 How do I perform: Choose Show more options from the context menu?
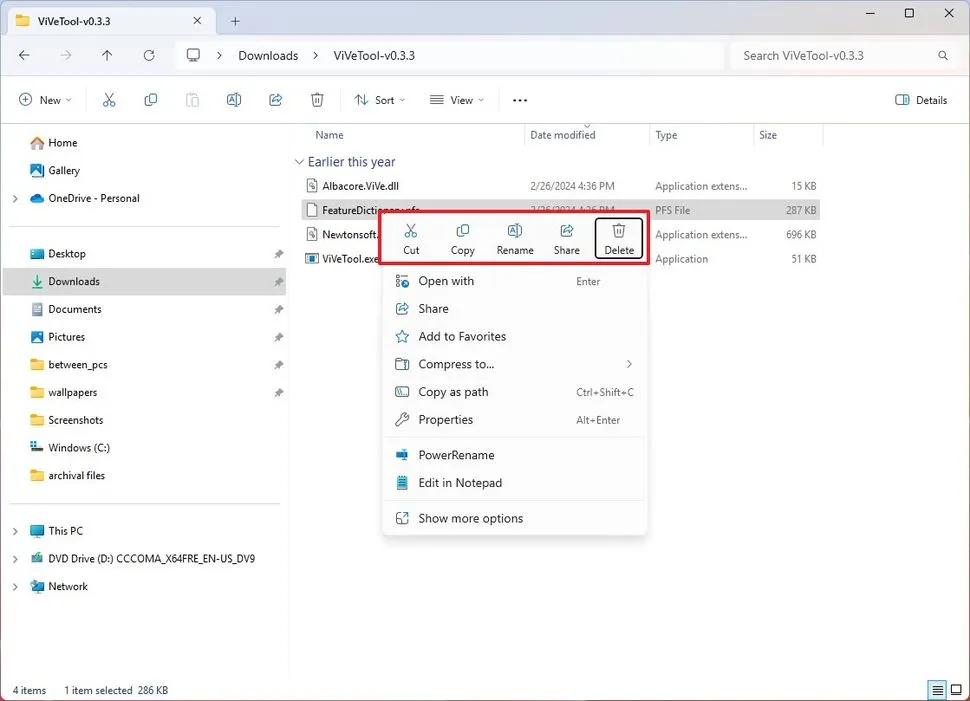pos(472,518)
